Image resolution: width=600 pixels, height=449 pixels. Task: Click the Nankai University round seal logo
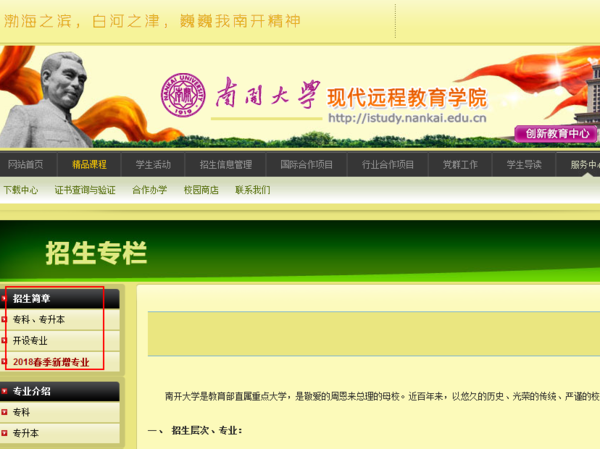pos(183,95)
